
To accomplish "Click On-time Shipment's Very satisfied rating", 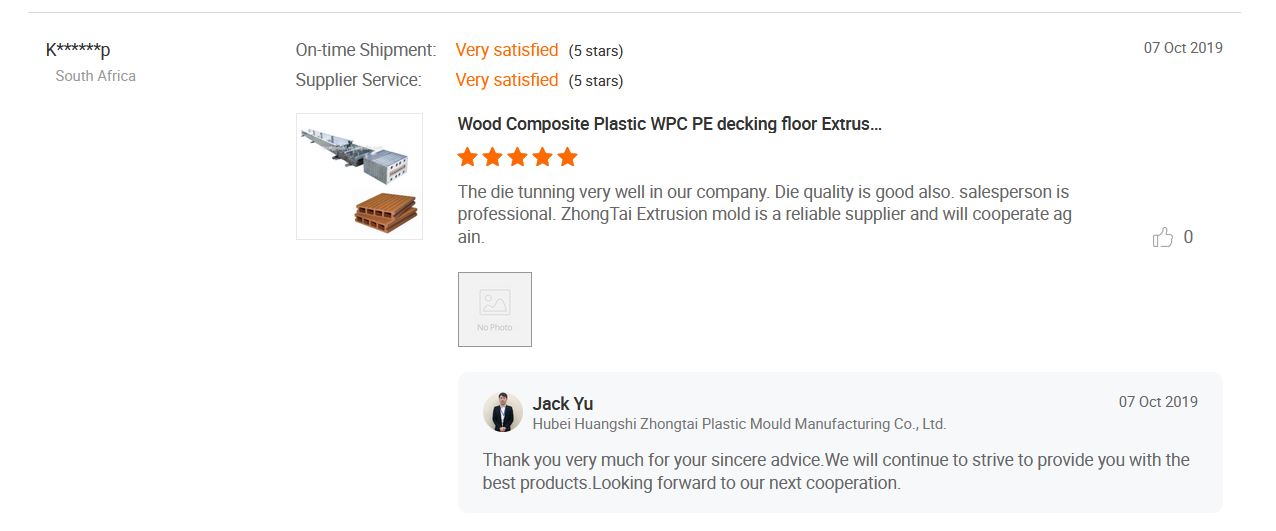I will click(506, 50).
